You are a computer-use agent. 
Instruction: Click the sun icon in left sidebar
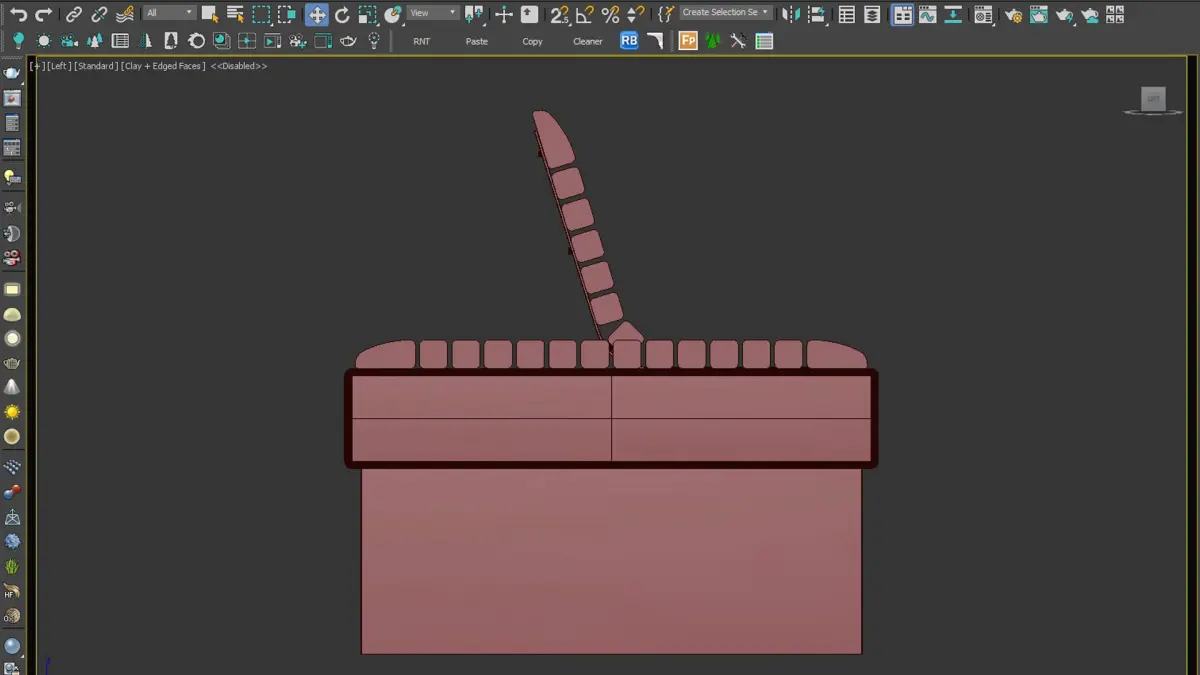(x=12, y=412)
